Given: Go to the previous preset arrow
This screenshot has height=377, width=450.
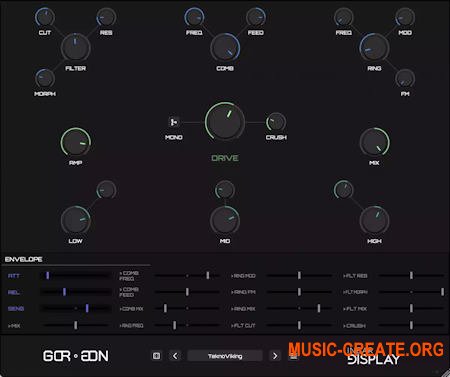Looking at the screenshot, I should (175, 356).
